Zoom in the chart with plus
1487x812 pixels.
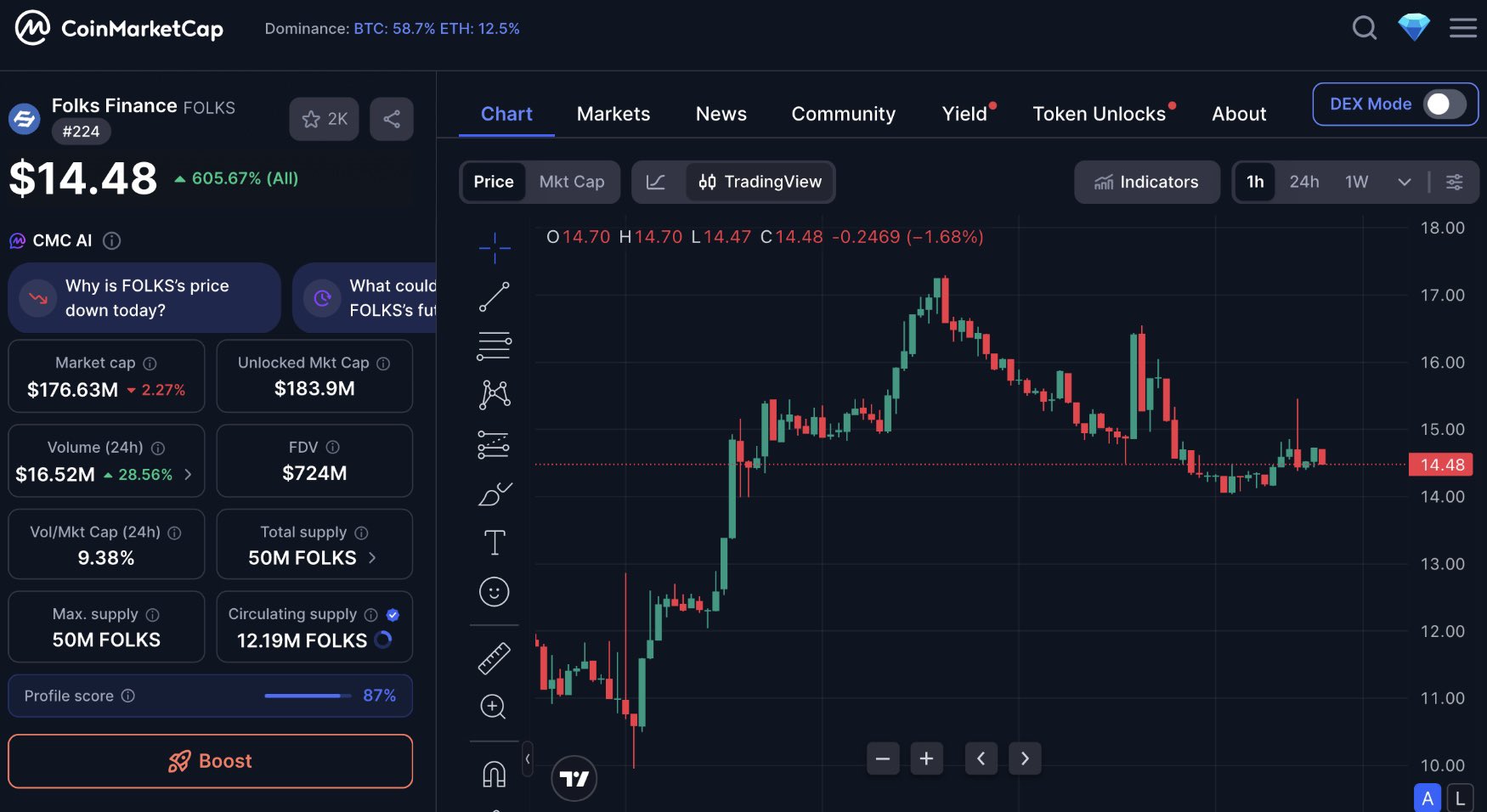(x=926, y=758)
